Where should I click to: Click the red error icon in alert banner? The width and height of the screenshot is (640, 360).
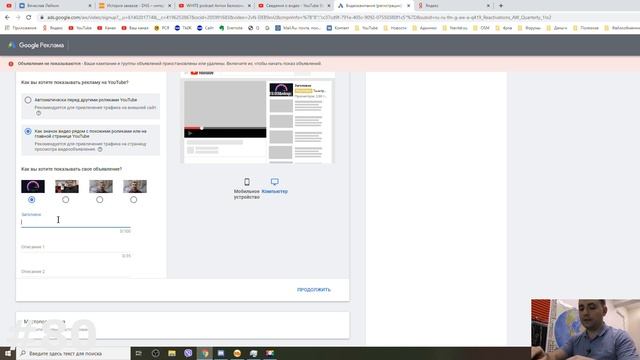pos(11,64)
